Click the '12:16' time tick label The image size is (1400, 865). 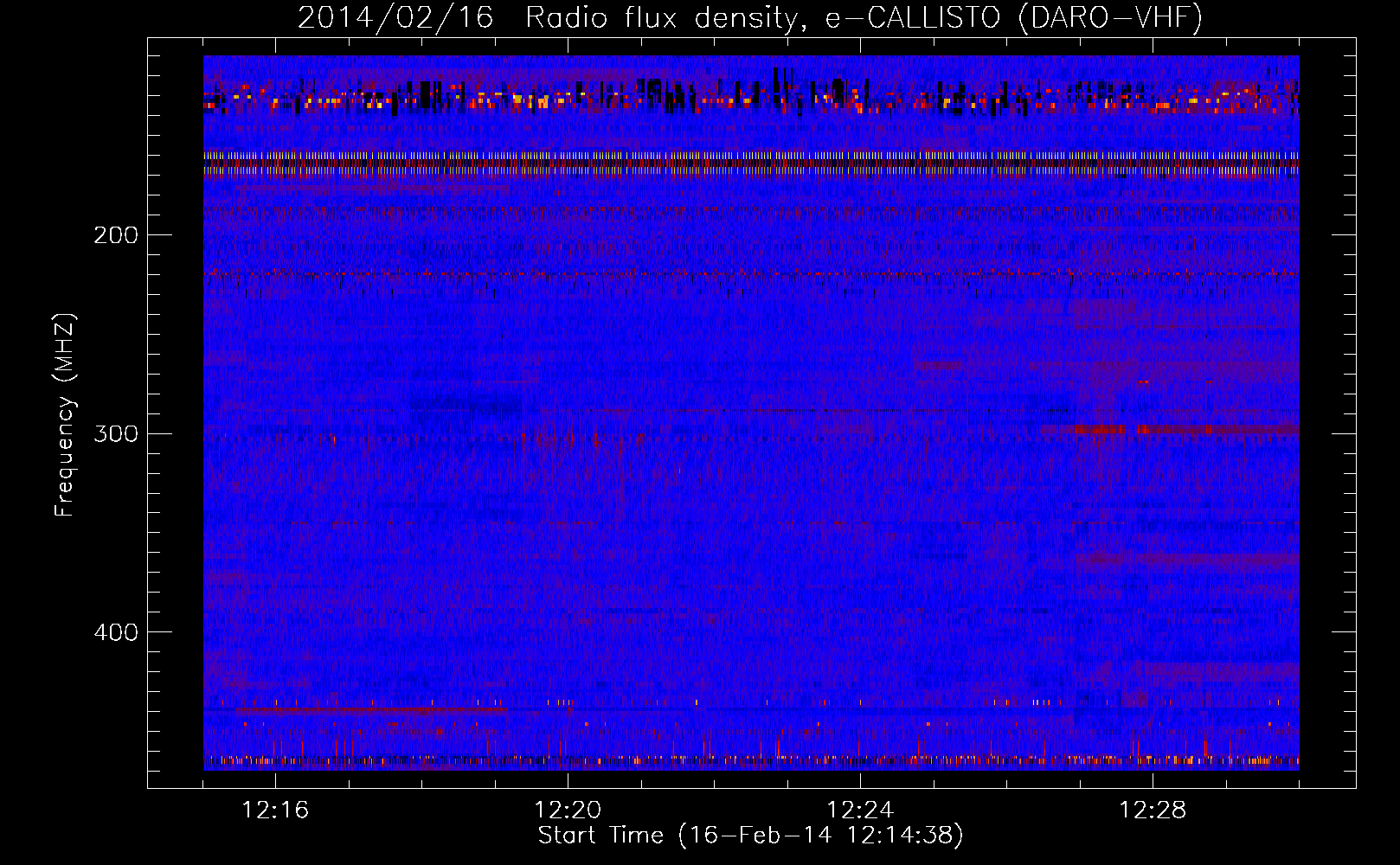[275, 811]
